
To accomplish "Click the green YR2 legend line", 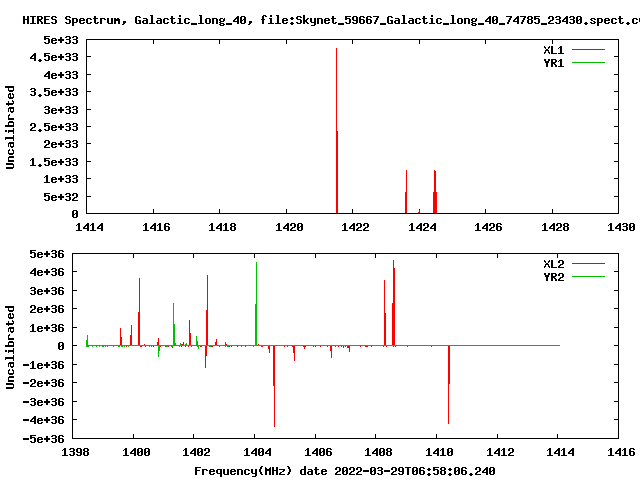I will pos(588,277).
